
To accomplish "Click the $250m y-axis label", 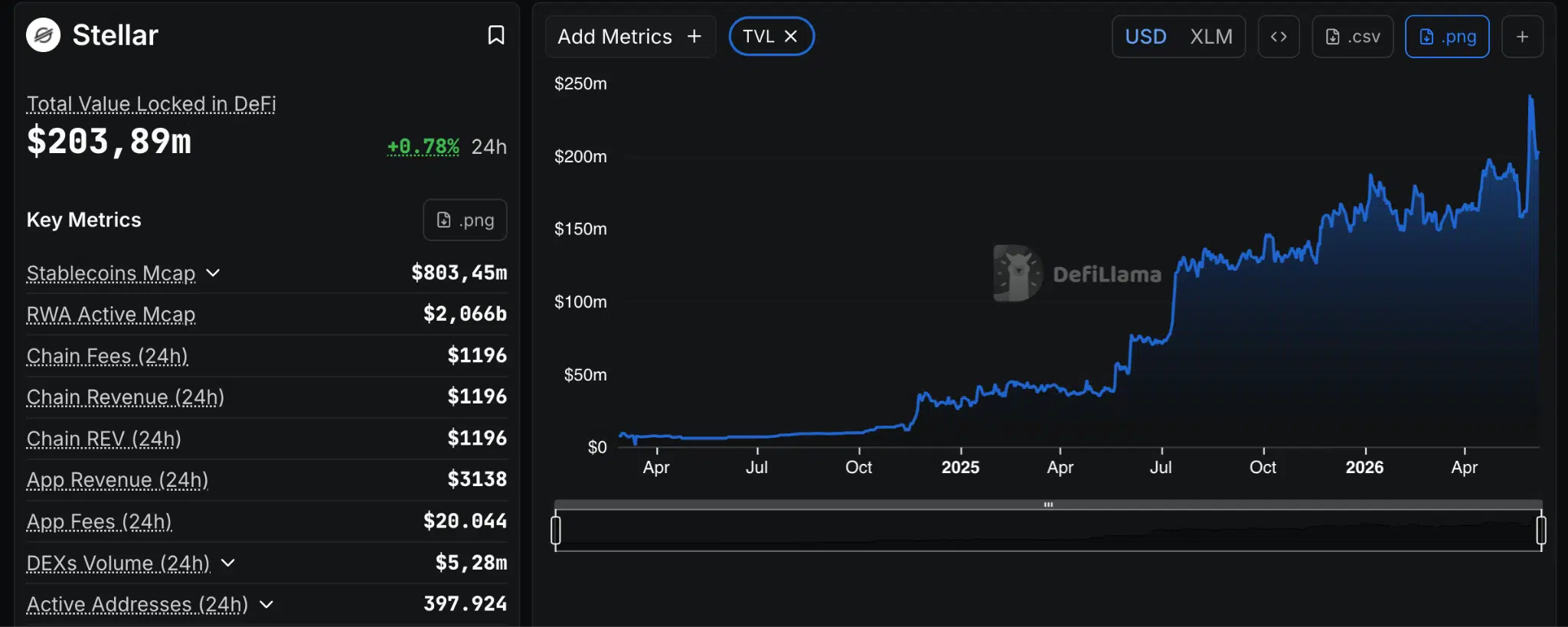I will pos(580,83).
